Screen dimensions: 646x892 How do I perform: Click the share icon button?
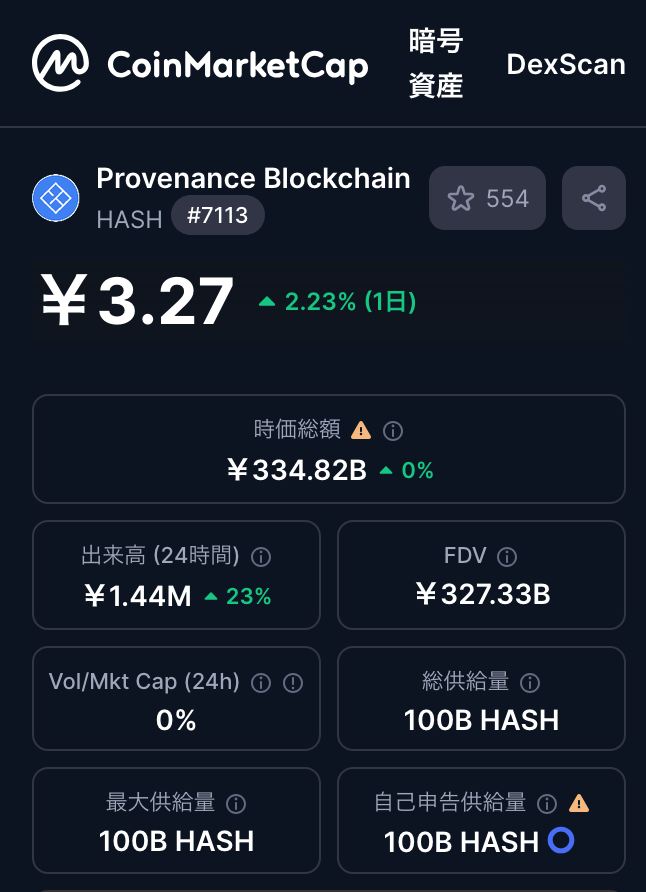point(594,198)
